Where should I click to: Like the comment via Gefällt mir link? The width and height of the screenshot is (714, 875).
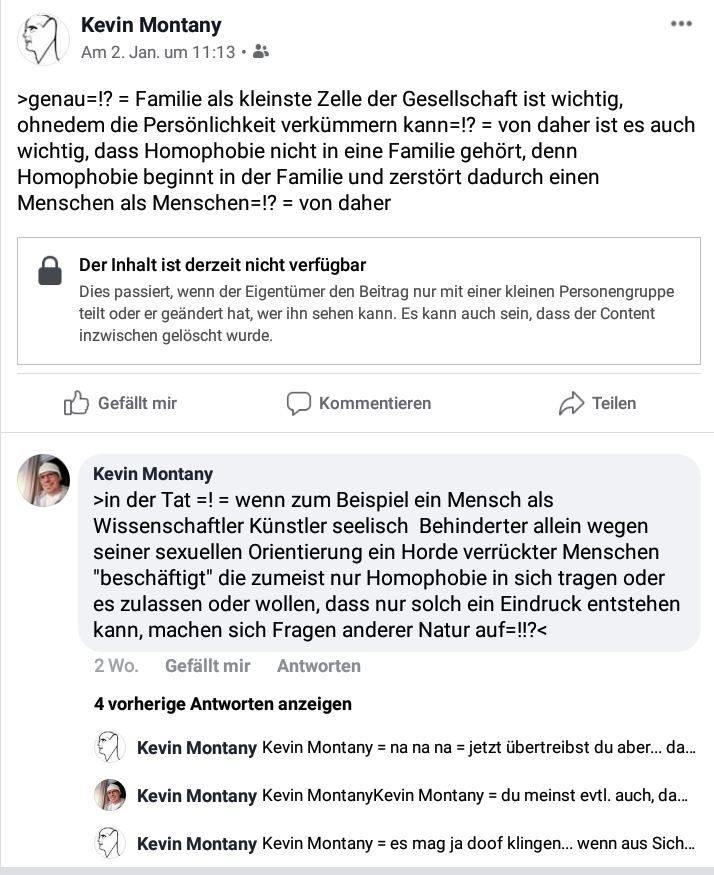(x=208, y=666)
